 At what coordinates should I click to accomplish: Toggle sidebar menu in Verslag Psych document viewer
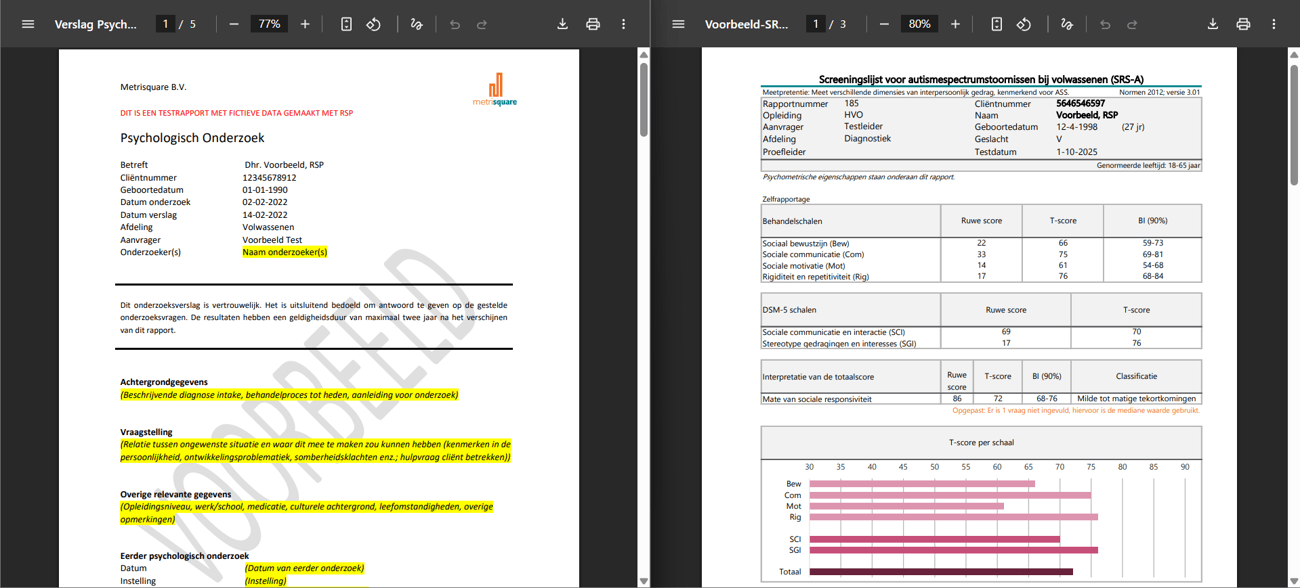tap(28, 24)
